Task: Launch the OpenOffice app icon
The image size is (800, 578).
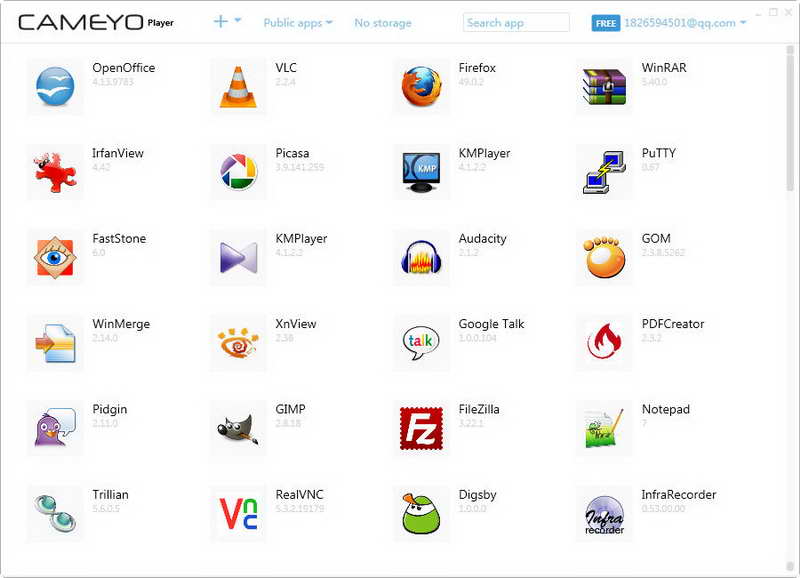Action: [x=55, y=86]
